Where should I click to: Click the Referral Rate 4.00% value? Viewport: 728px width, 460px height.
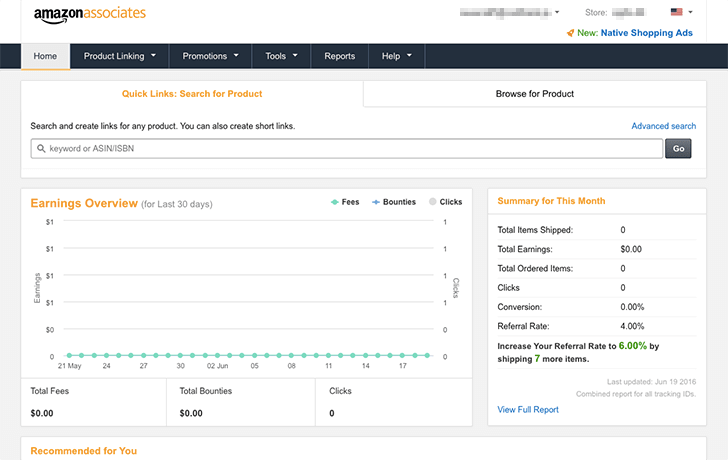(x=632, y=326)
